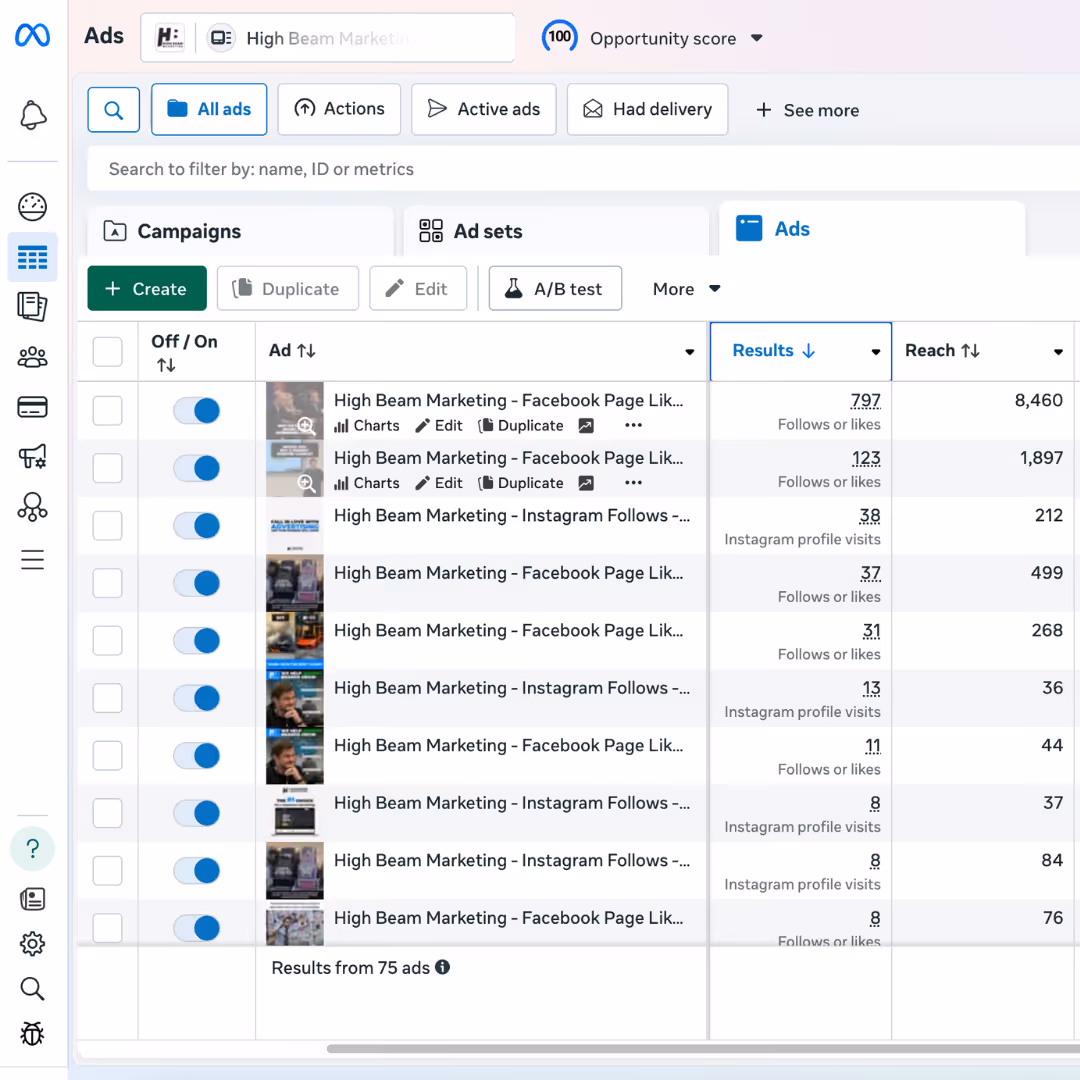The height and width of the screenshot is (1080, 1080).
Task: Start an A/B test
Action: [x=555, y=289]
